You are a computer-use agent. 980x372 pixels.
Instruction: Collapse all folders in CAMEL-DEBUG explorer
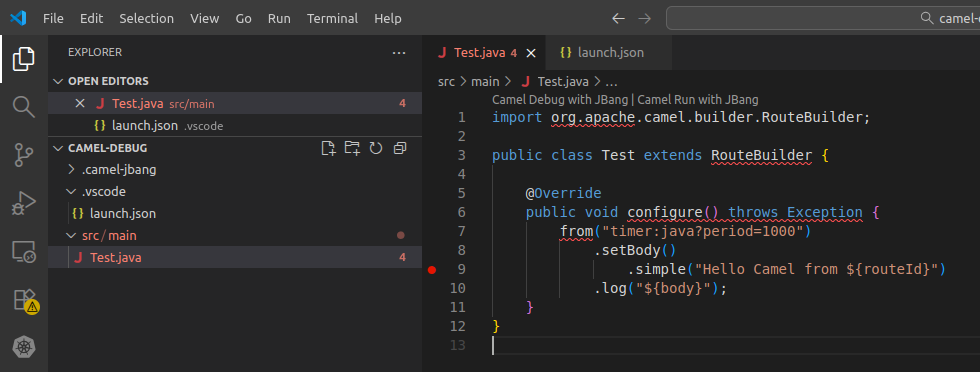(x=399, y=148)
